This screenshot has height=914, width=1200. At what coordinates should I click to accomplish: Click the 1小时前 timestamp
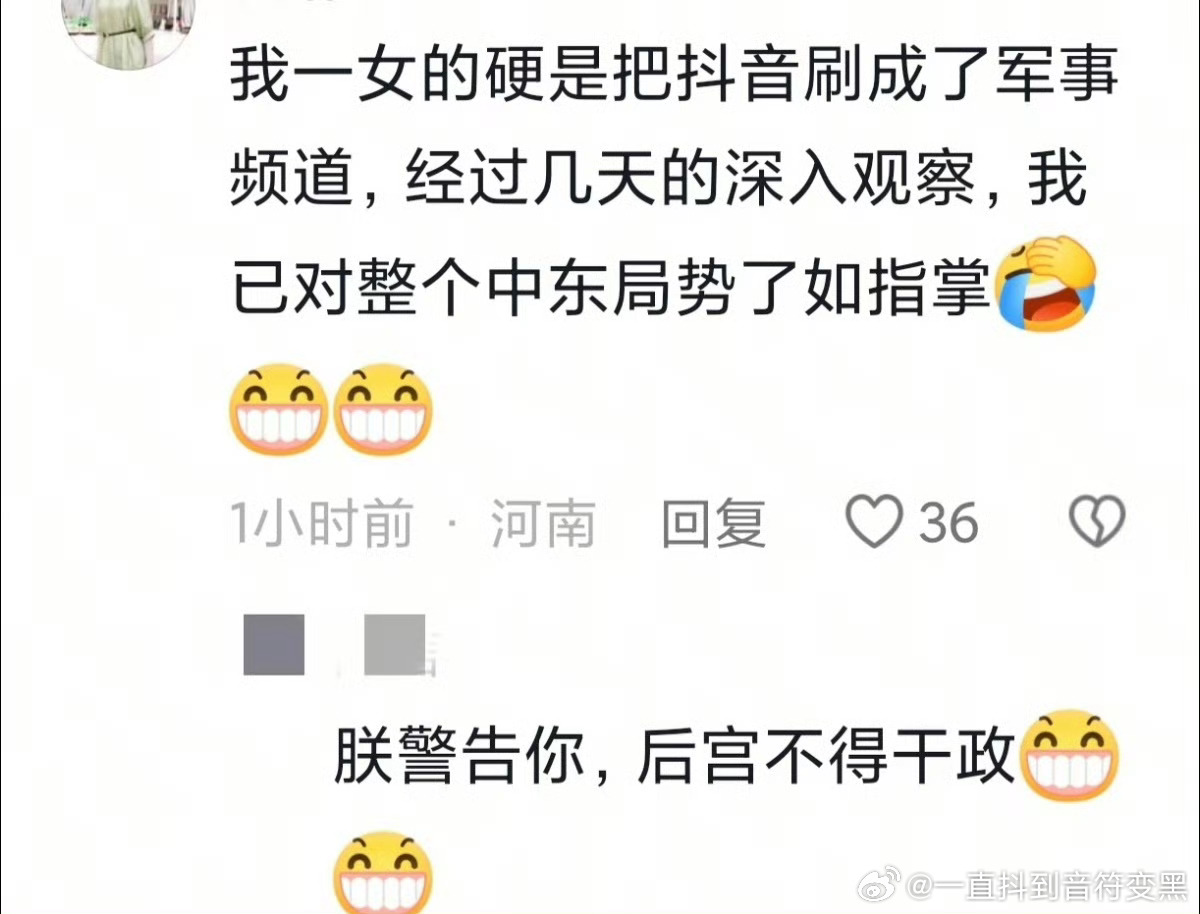click(322, 523)
